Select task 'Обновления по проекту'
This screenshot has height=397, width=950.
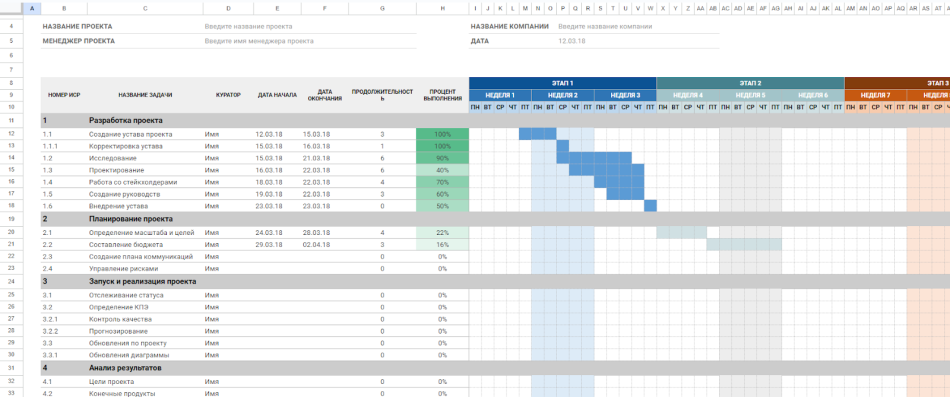point(128,343)
